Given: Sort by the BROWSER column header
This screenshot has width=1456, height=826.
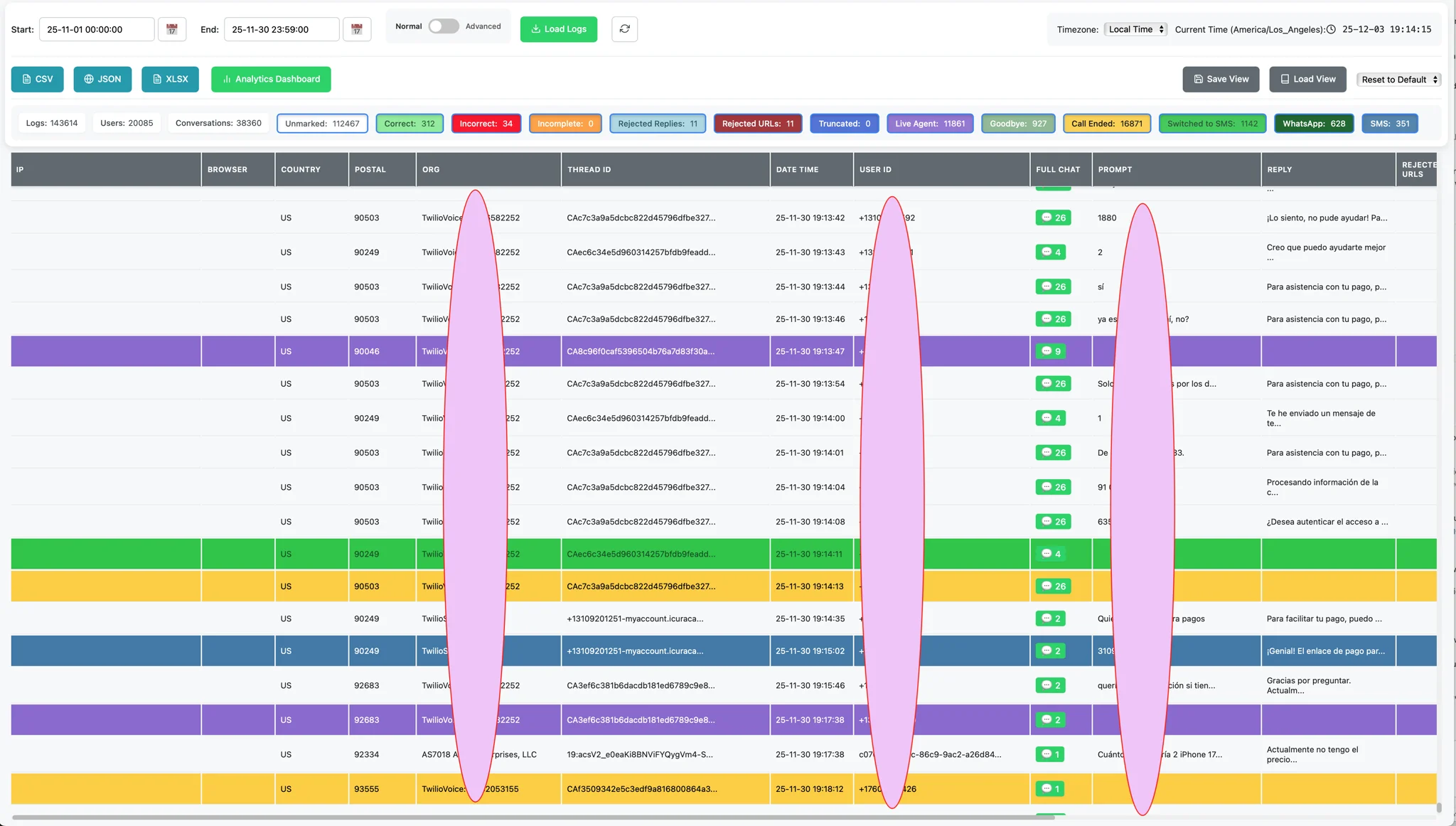Looking at the screenshot, I should tap(238, 169).
